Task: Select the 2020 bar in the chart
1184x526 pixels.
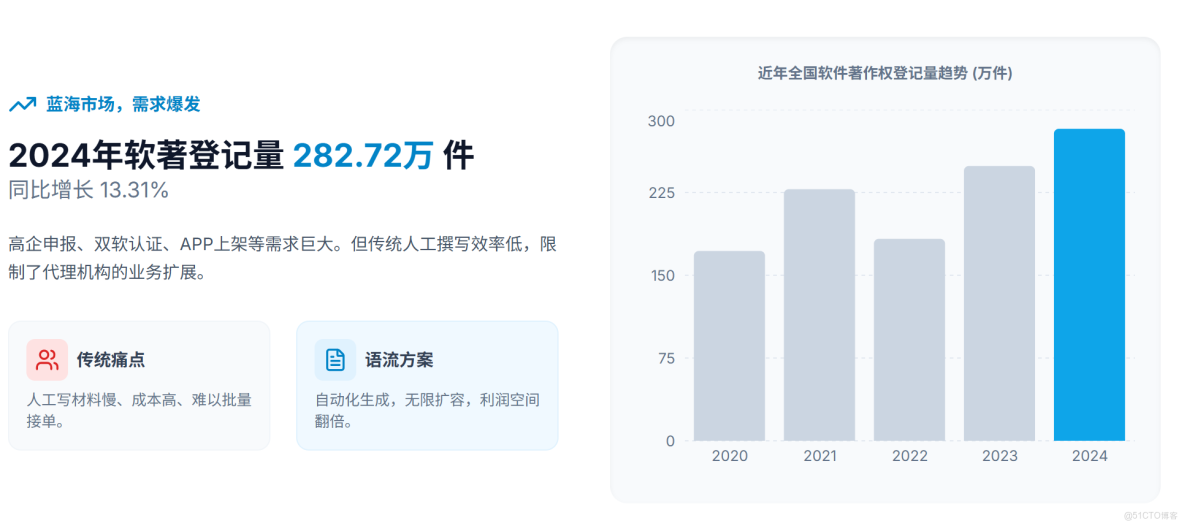Action: coord(729,346)
